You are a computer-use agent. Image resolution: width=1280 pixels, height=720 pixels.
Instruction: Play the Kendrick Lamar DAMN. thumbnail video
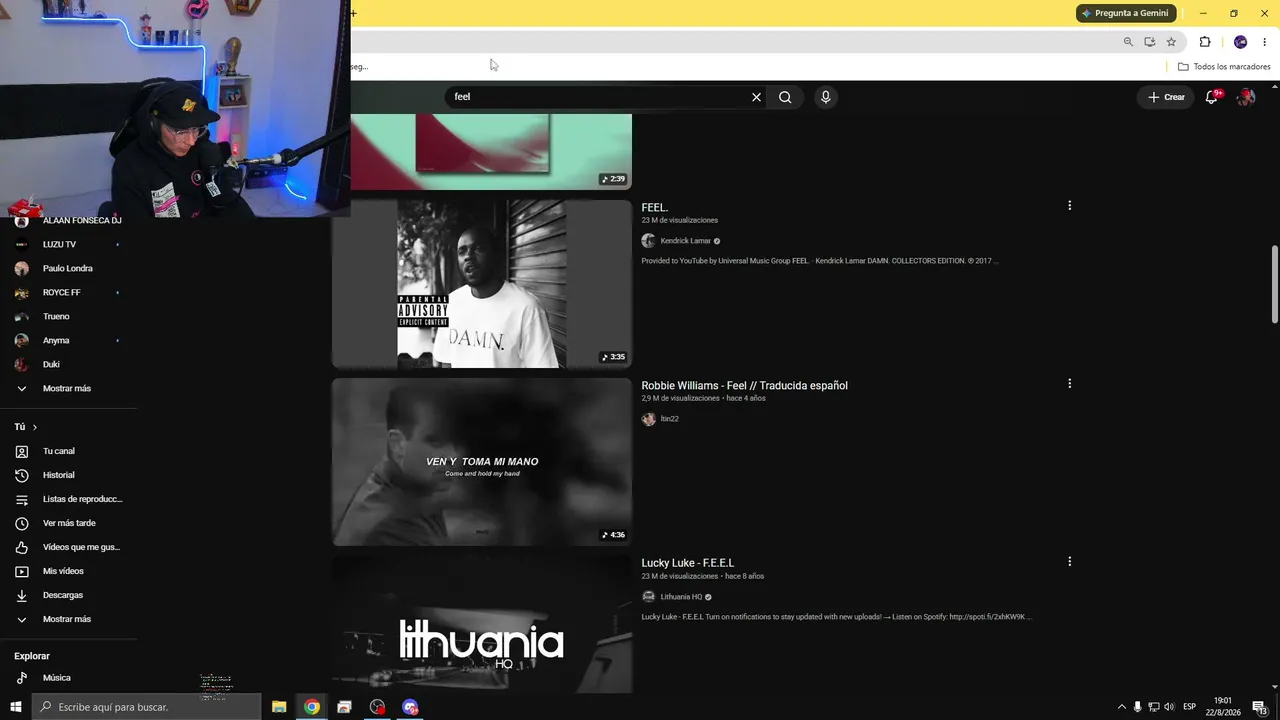click(x=482, y=284)
